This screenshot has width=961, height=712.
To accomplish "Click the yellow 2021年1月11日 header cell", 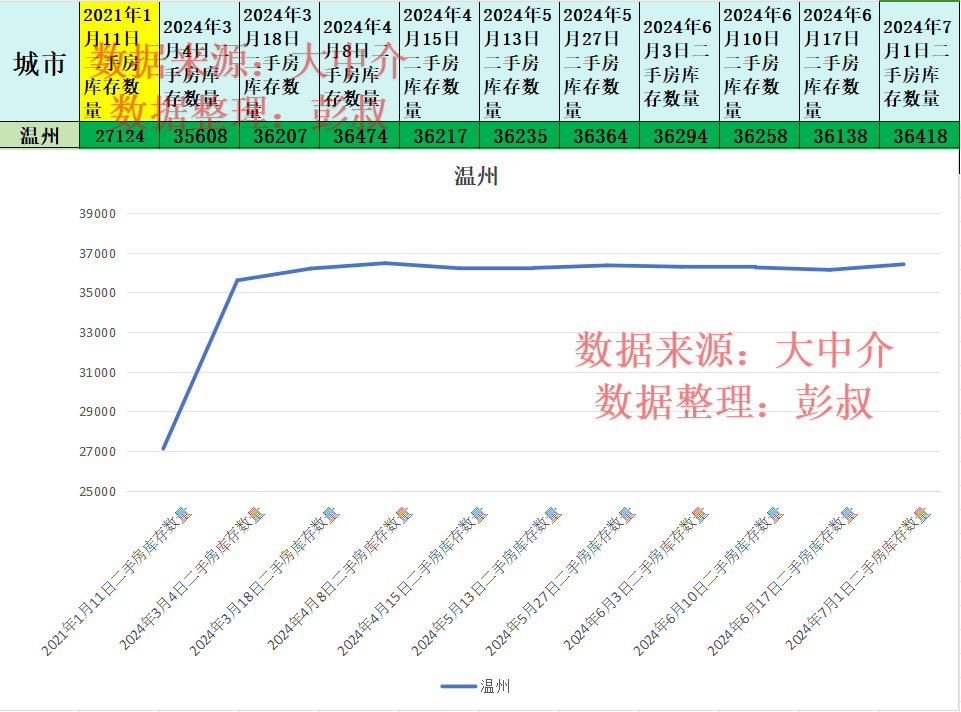I will [120, 61].
